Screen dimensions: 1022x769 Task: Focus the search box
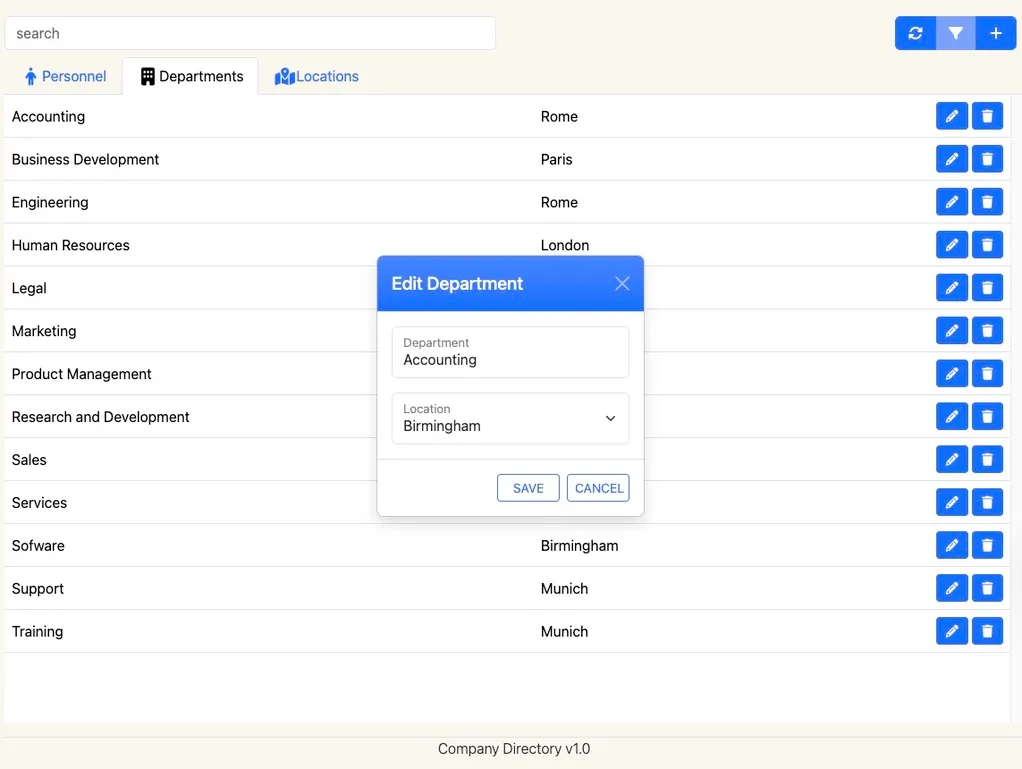(250, 33)
